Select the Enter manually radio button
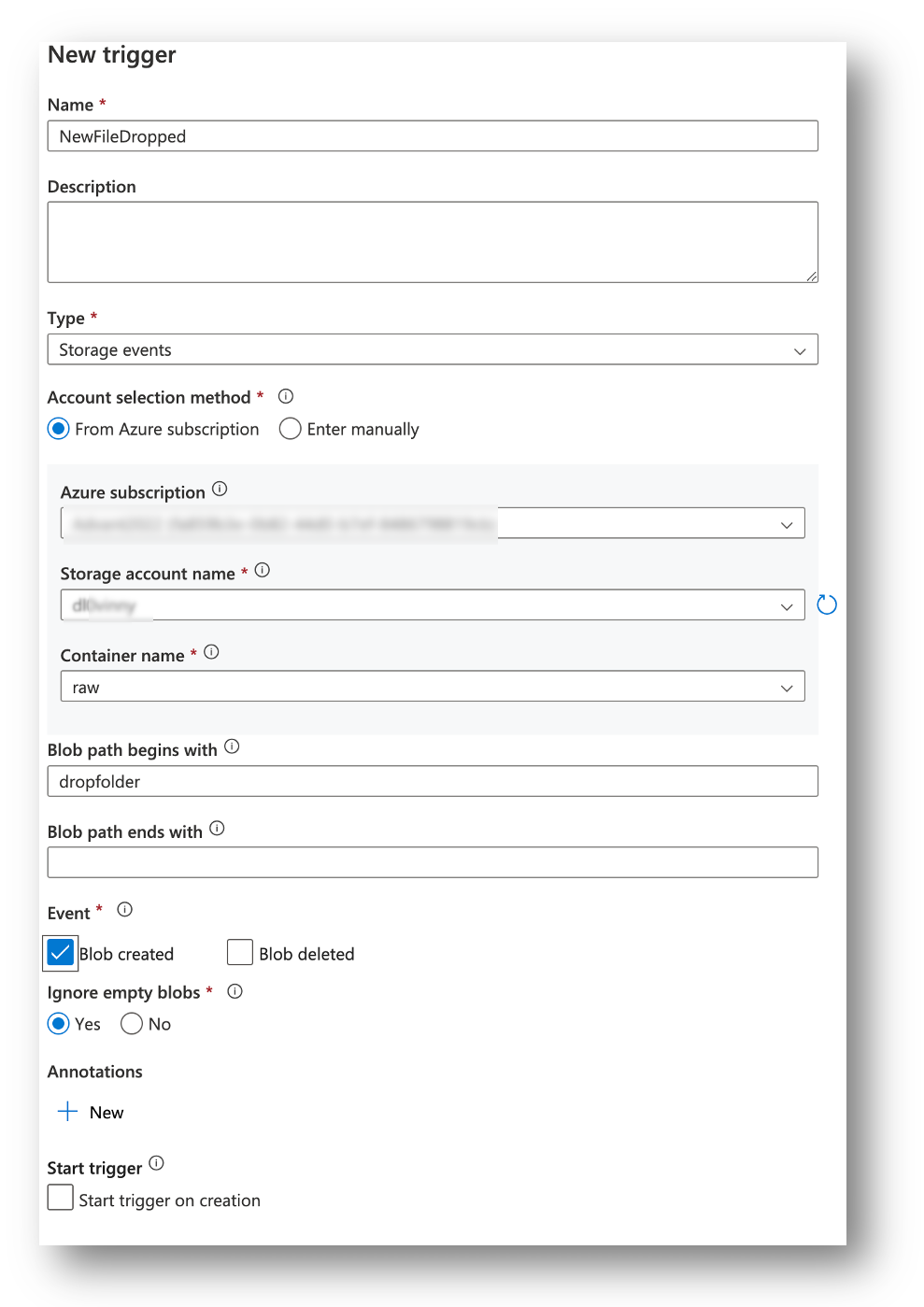The height and width of the screenshot is (1307, 924). 290,429
